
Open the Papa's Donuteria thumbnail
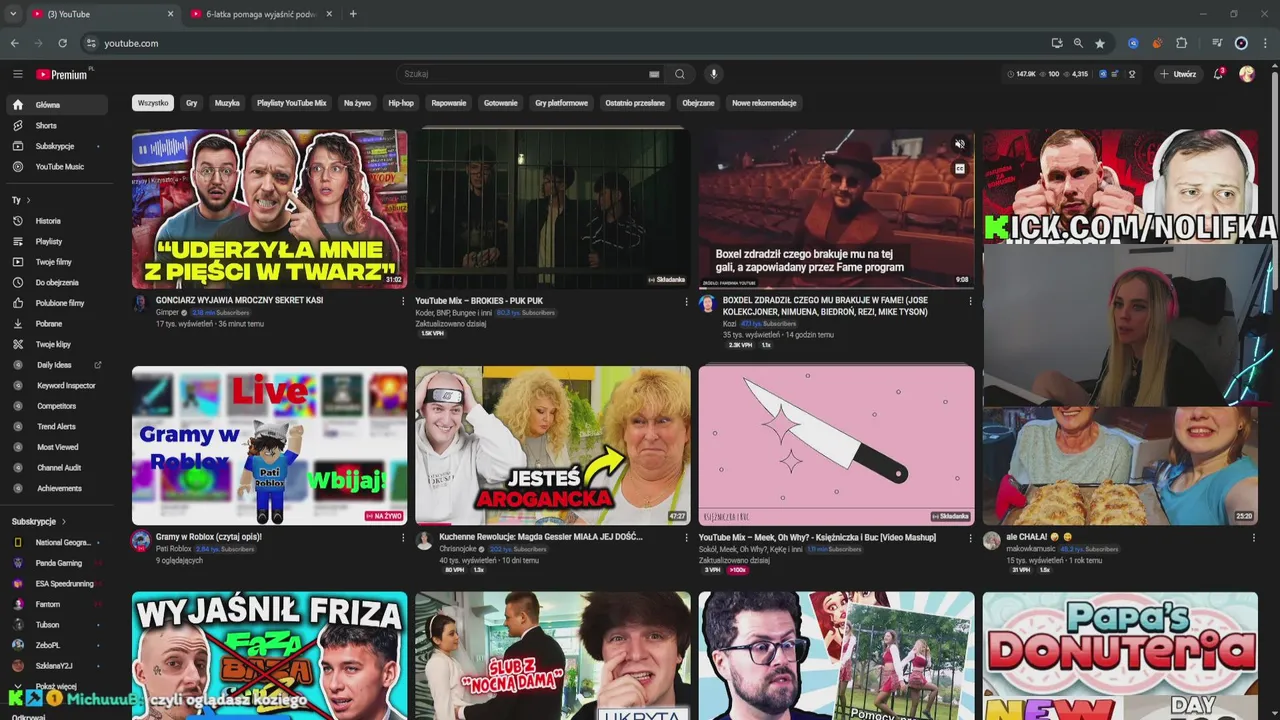[1120, 655]
